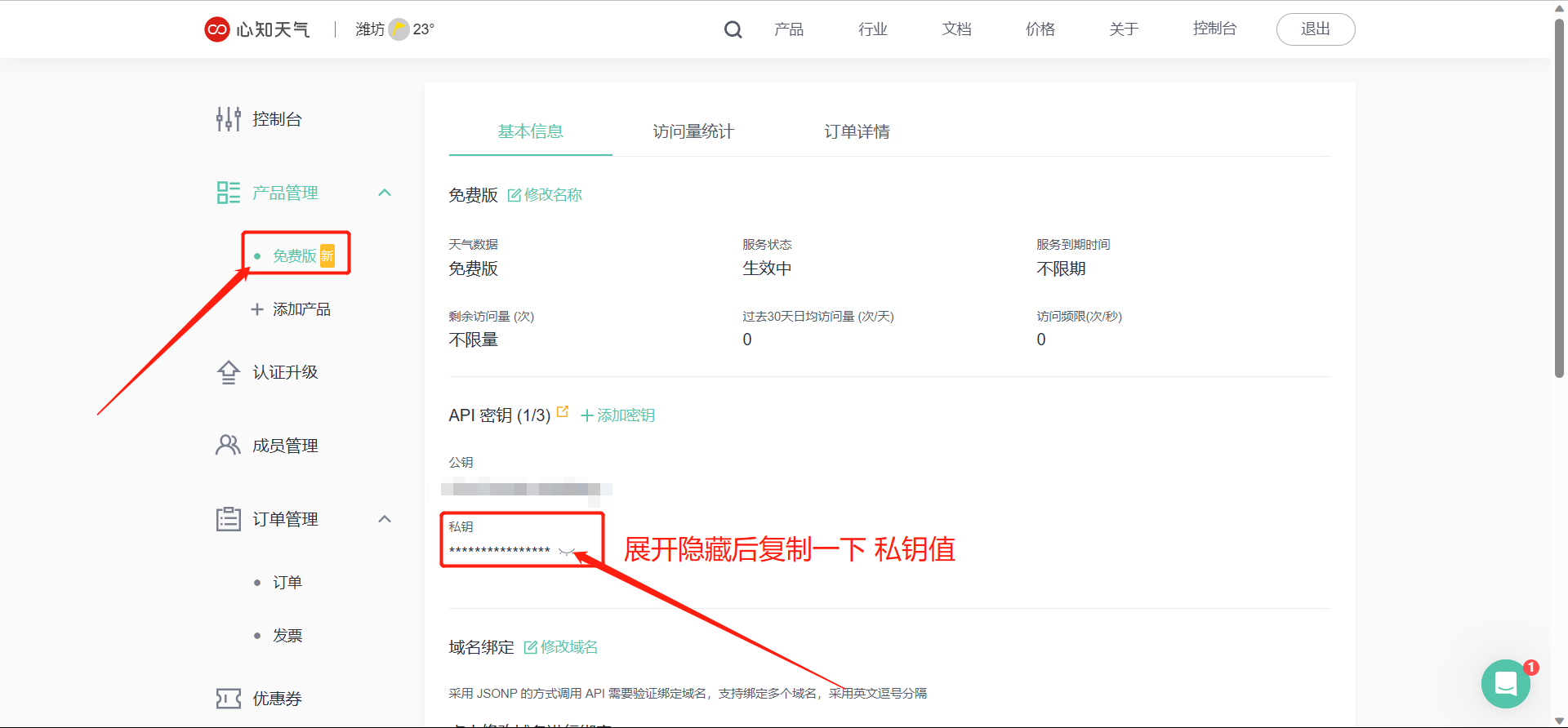The image size is (1568, 728).
Task: Click the 修改名称 link
Action: point(553,195)
